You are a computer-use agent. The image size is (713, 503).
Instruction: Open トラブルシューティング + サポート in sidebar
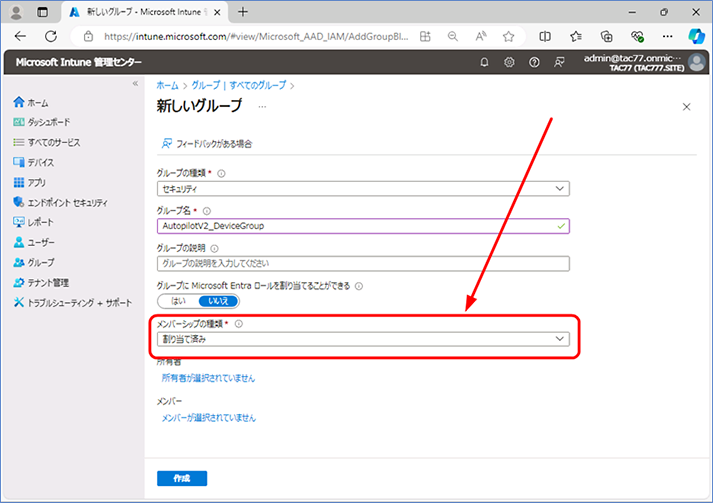[x=73, y=302]
